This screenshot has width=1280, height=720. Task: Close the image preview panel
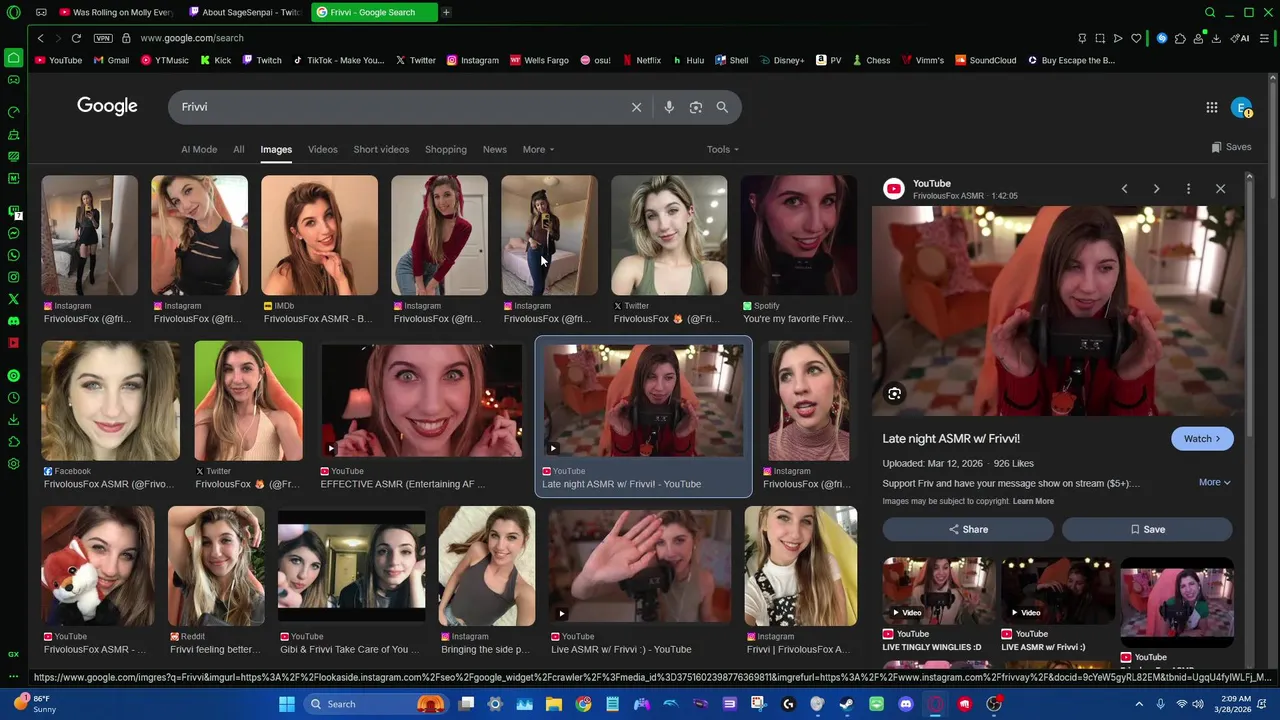point(1220,189)
